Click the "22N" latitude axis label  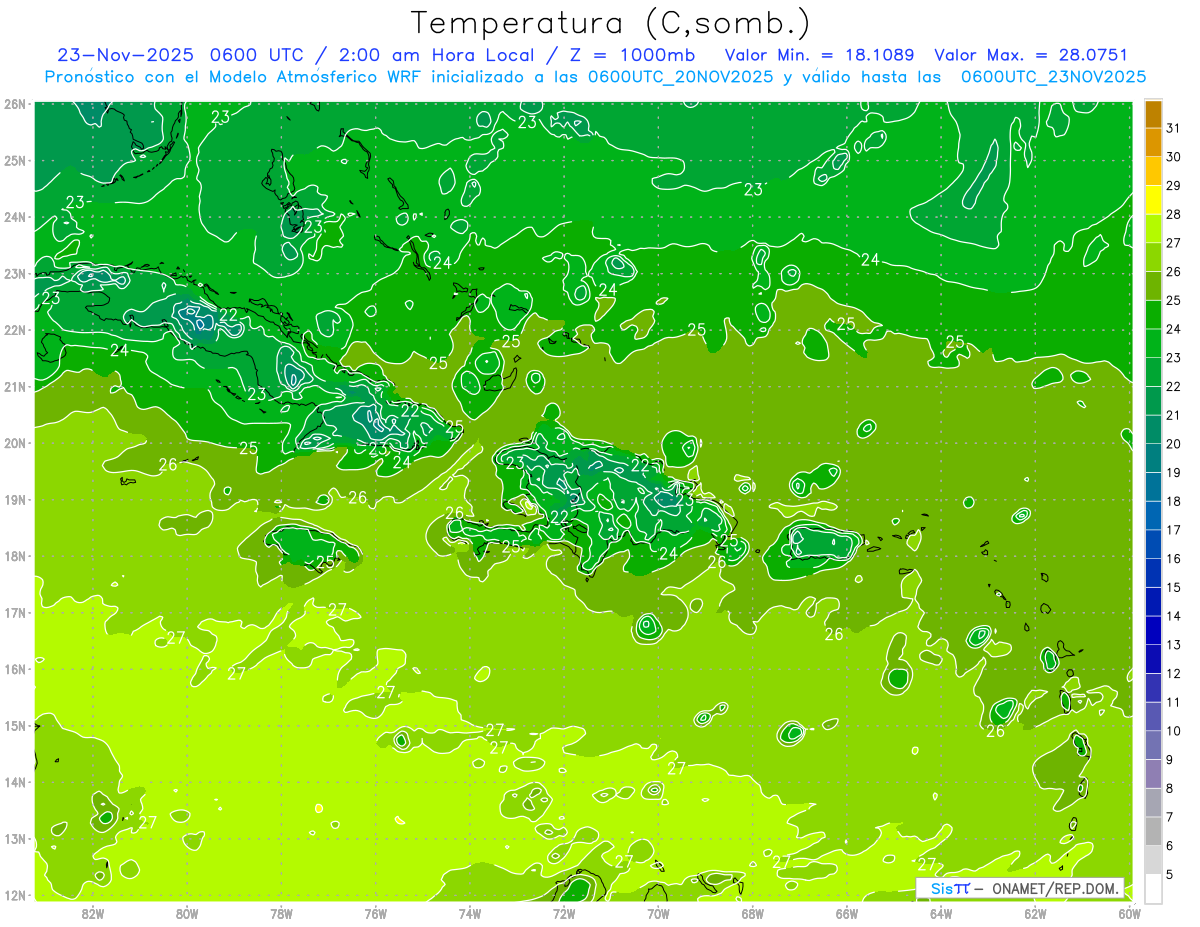coord(16,330)
